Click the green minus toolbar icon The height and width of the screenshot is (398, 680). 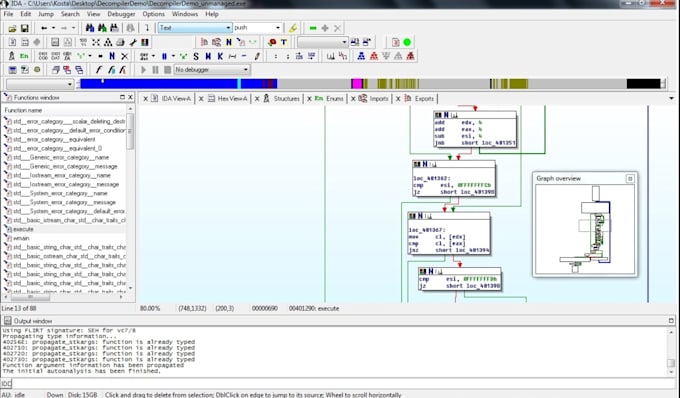pos(313,28)
